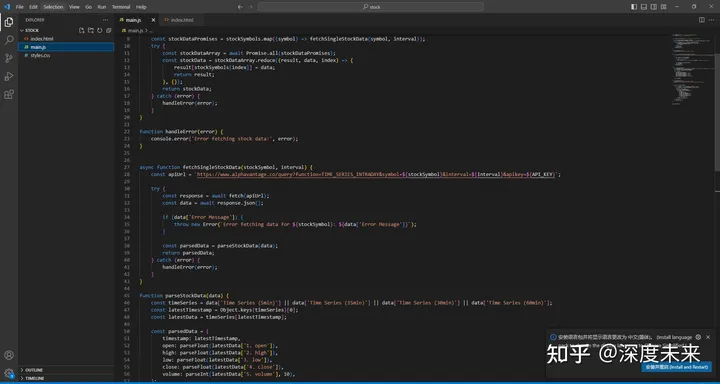Split the editor to the right
The width and height of the screenshot is (720, 384).
coord(702,20)
